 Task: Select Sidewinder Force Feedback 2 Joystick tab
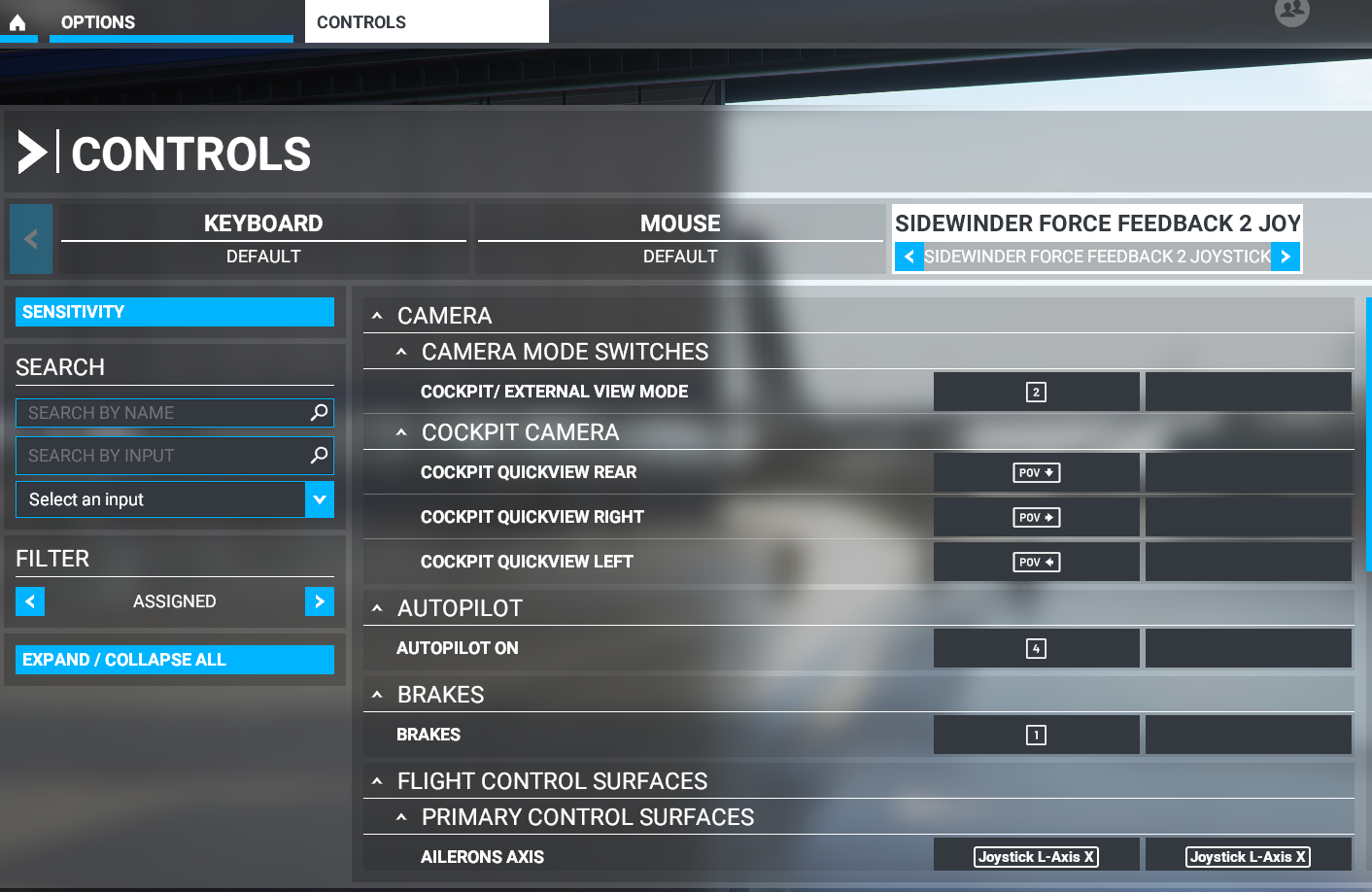(1097, 223)
